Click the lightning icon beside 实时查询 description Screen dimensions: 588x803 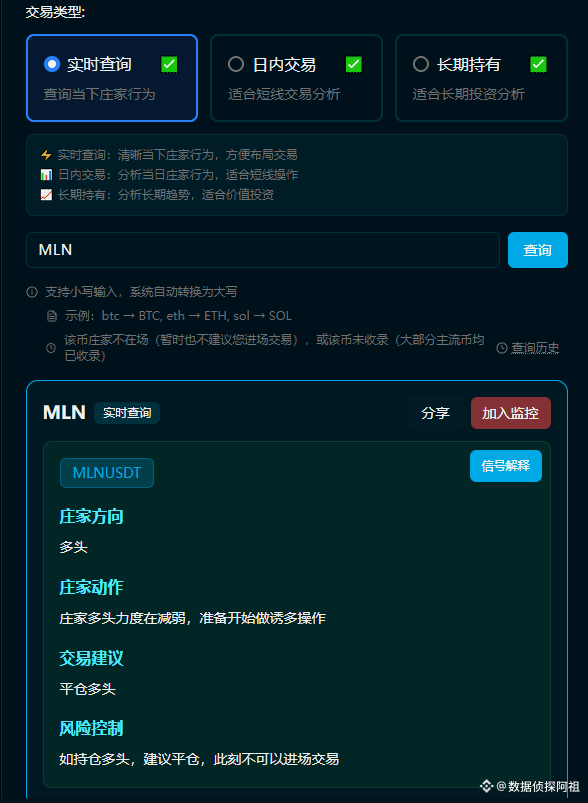point(46,155)
